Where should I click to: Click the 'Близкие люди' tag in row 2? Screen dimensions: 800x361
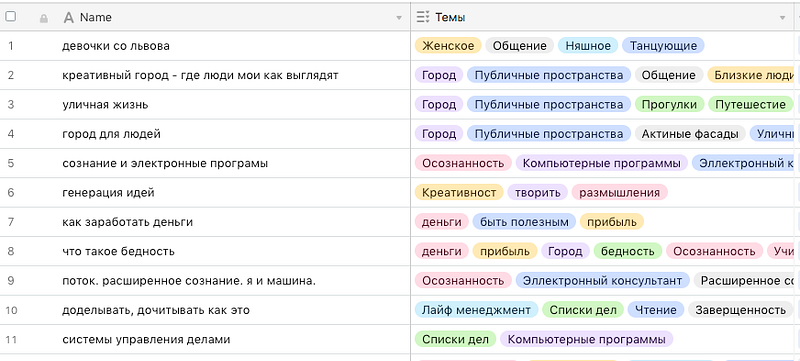click(750, 75)
